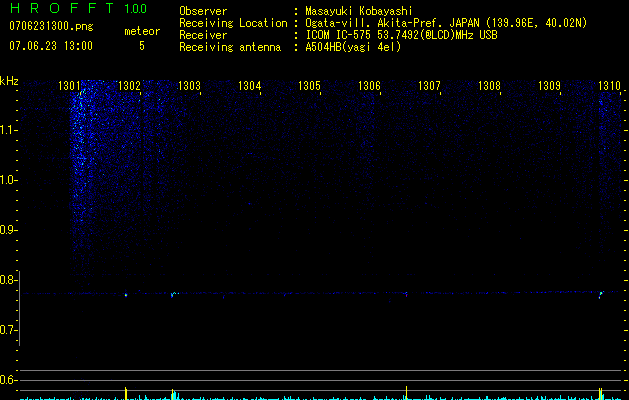629x400 pixels.
Task: Click the Ogata-vill. Akita-Pref. JAPAN location text
Action: coord(446,23)
